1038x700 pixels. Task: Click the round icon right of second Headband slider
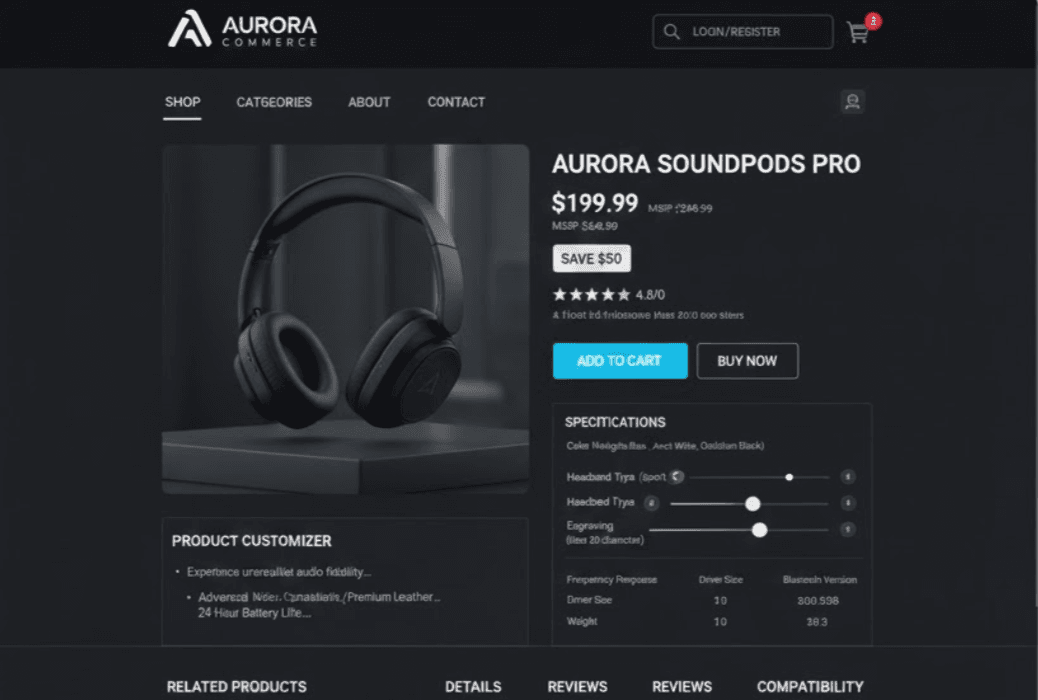point(847,503)
